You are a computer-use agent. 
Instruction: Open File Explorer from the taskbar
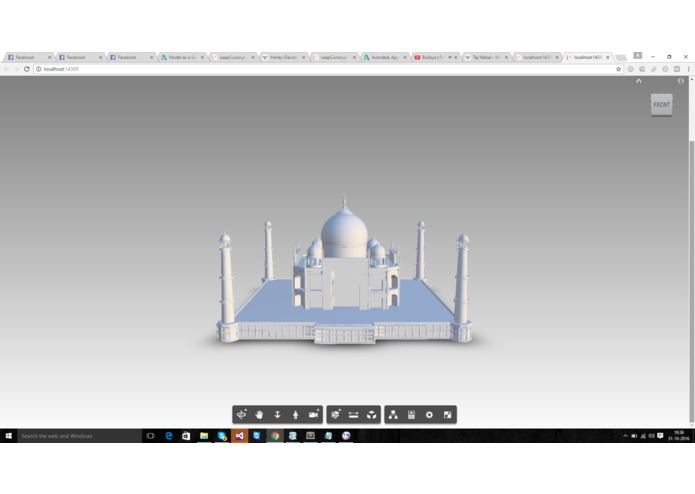point(204,436)
